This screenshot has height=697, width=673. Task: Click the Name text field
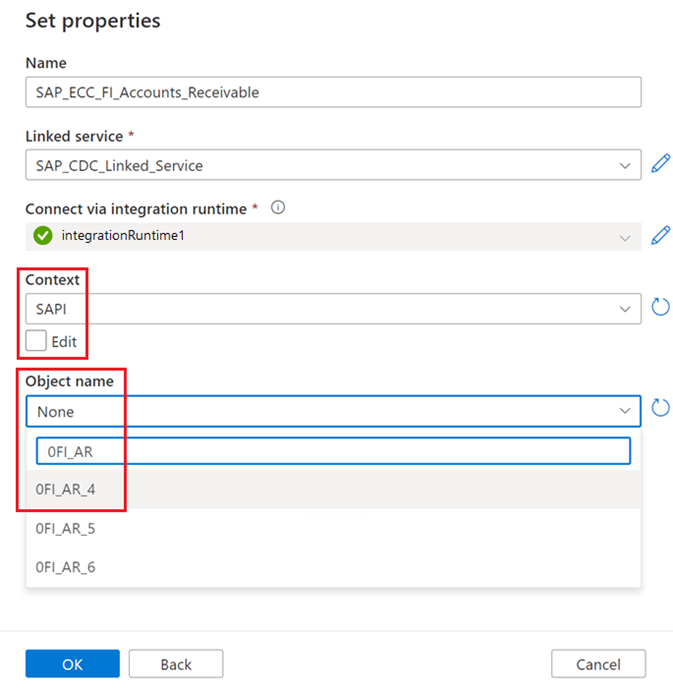333,92
